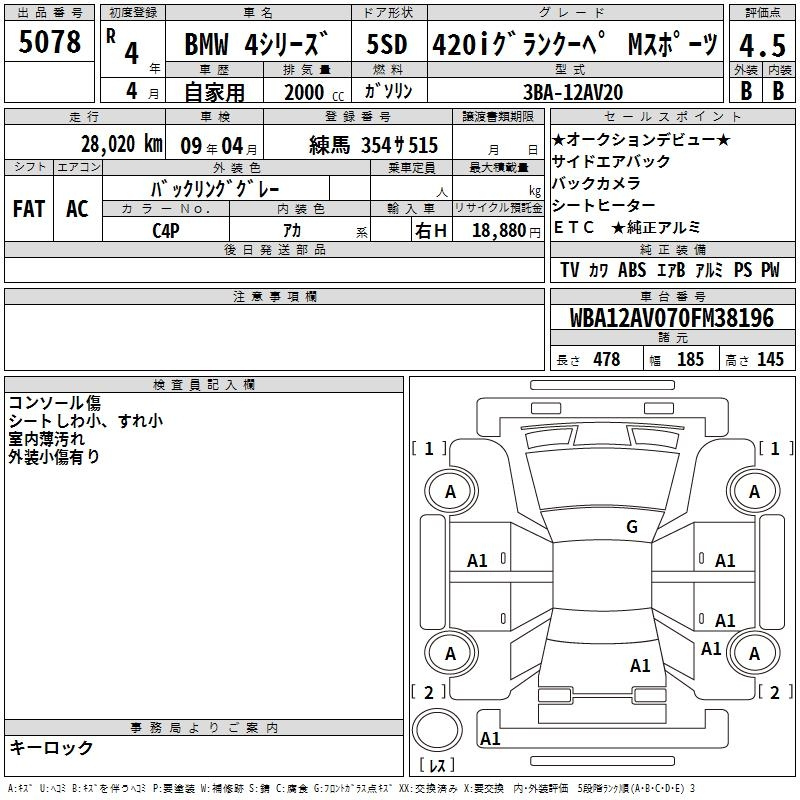Click the car name BMW 4シリーズ

[x=256, y=45]
